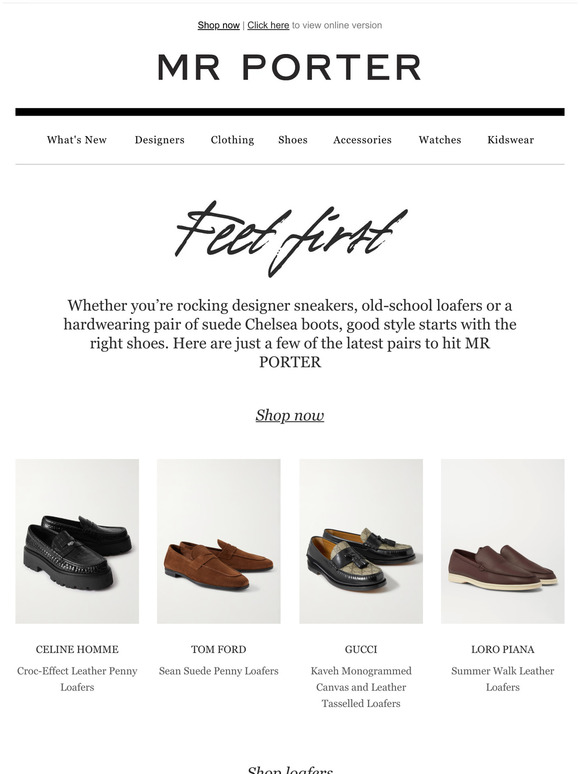
Task: Click the top Shop now link
Action: click(218, 25)
